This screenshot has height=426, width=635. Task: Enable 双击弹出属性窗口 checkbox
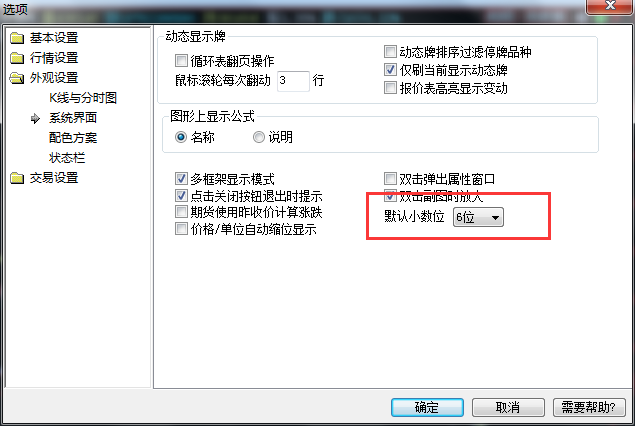click(390, 178)
